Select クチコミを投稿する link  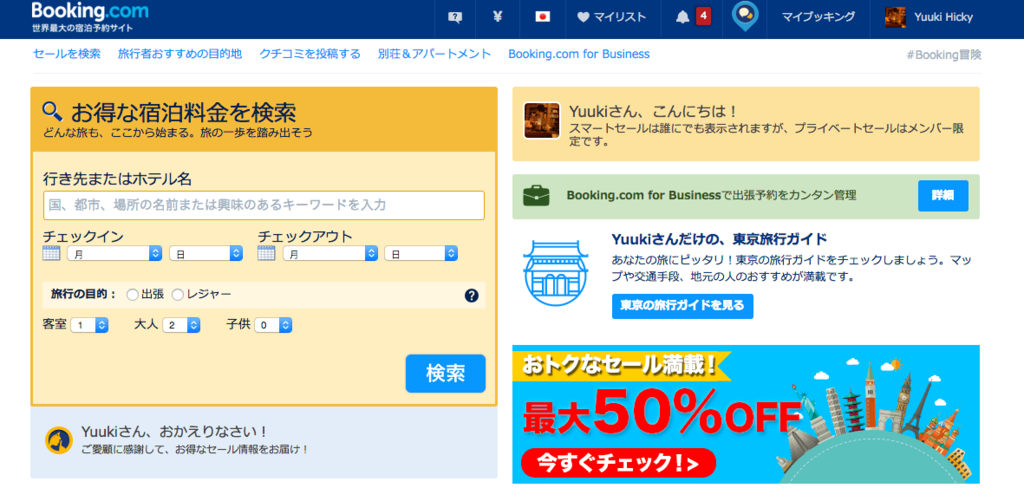[x=310, y=54]
